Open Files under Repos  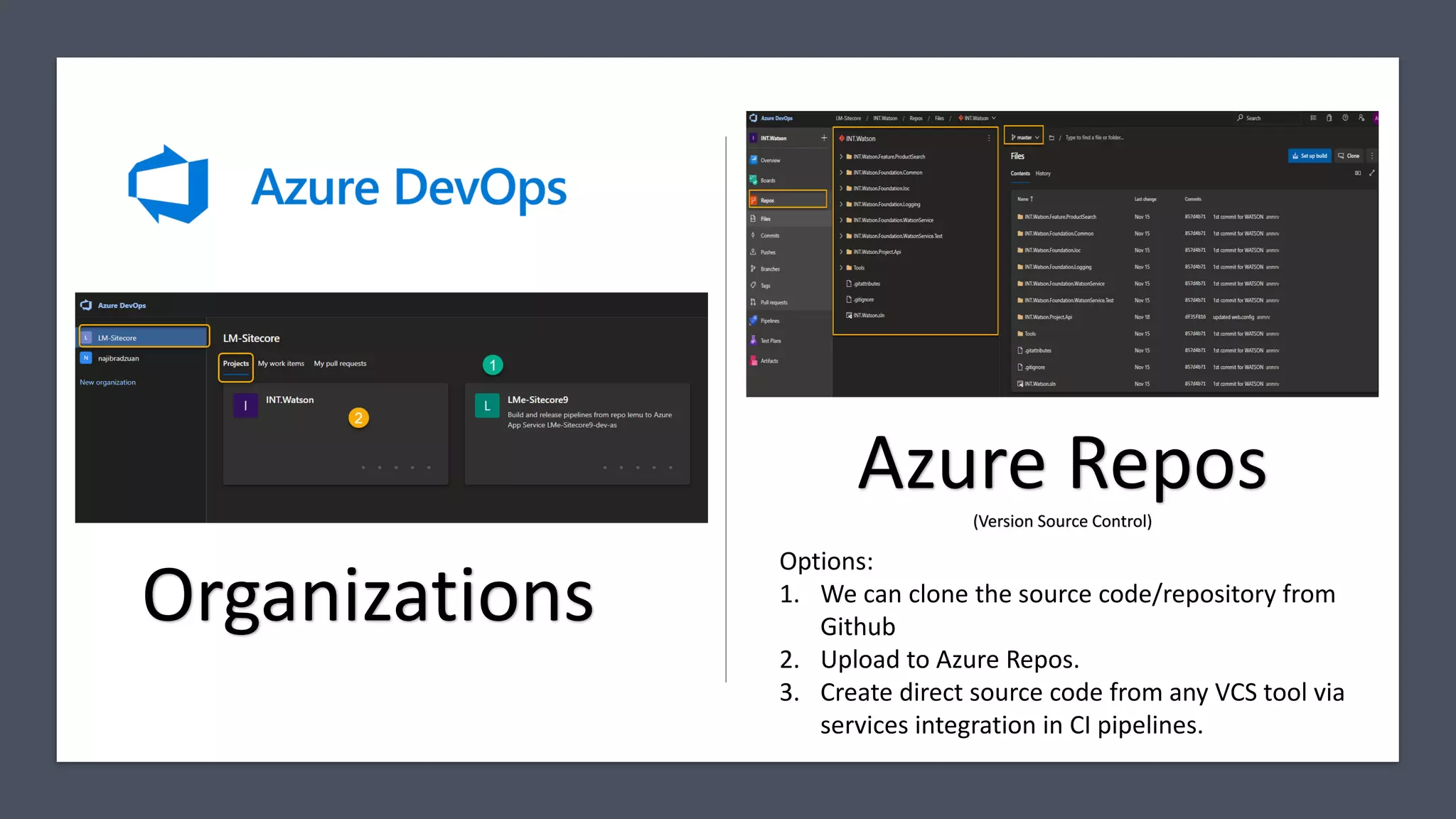click(765, 219)
